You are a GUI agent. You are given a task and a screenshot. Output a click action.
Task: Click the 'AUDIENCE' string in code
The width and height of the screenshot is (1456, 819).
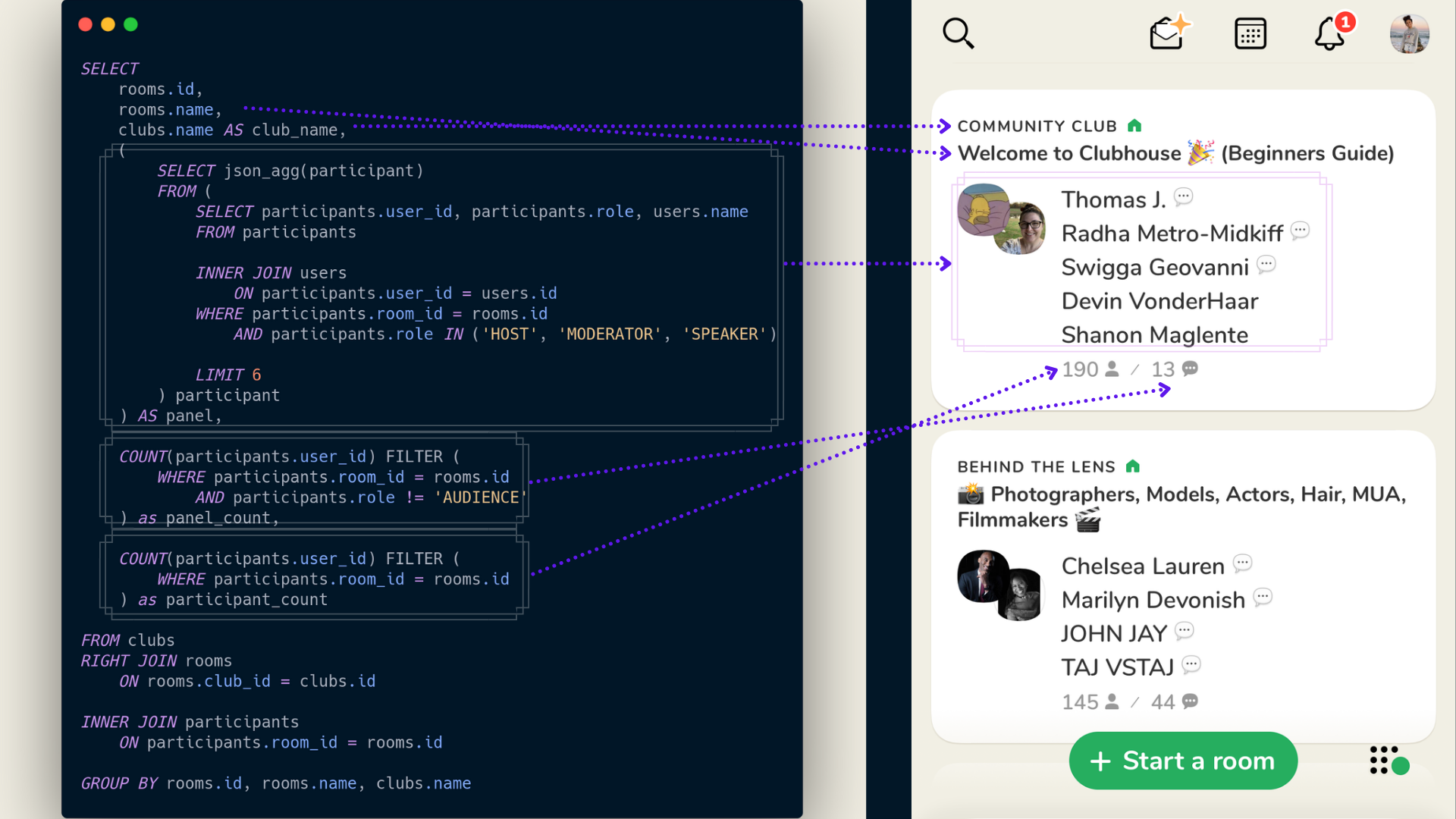click(x=480, y=497)
